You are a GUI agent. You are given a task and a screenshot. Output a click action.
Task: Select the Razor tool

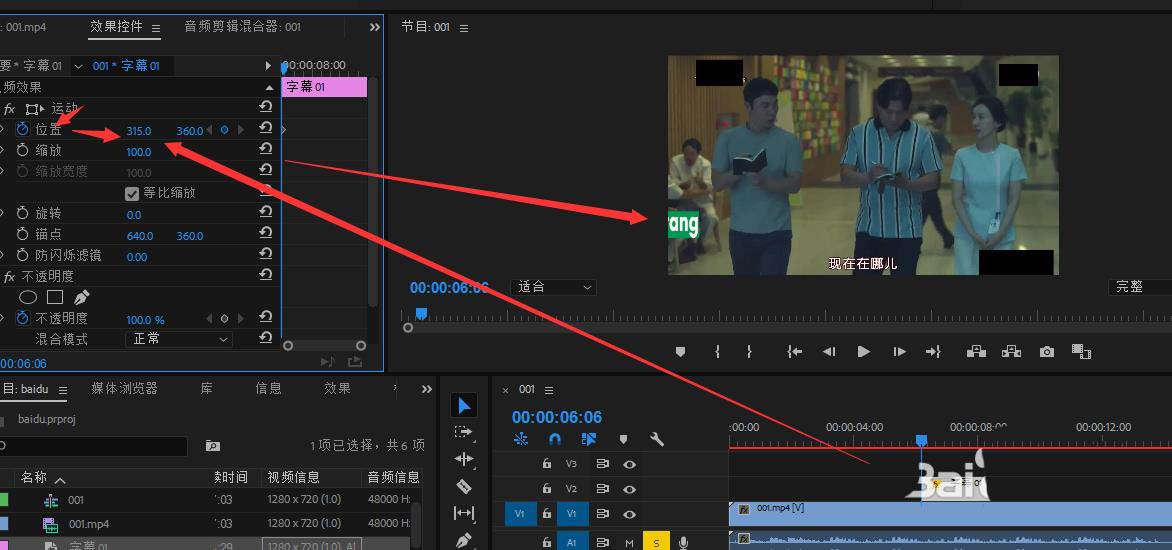[463, 486]
